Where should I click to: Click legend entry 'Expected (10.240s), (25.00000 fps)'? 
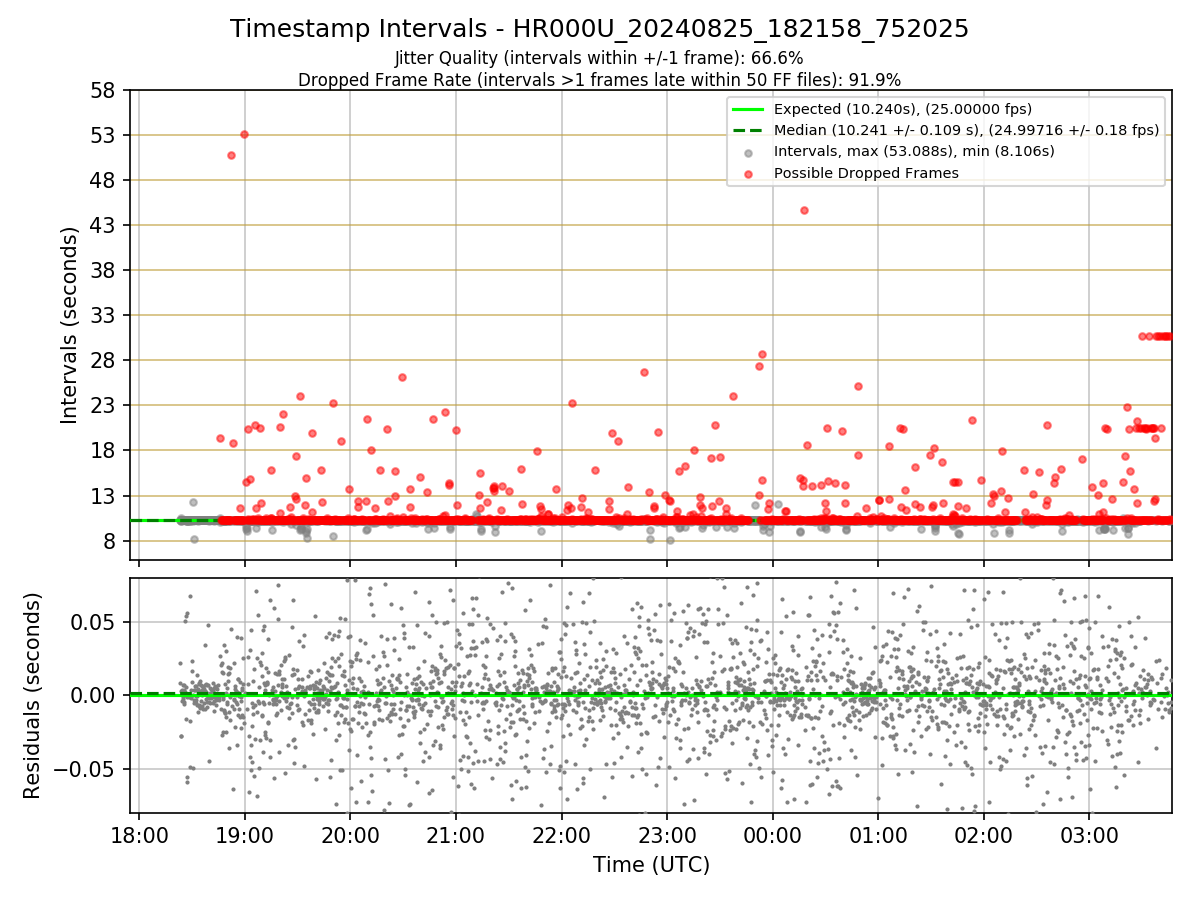[903, 109]
